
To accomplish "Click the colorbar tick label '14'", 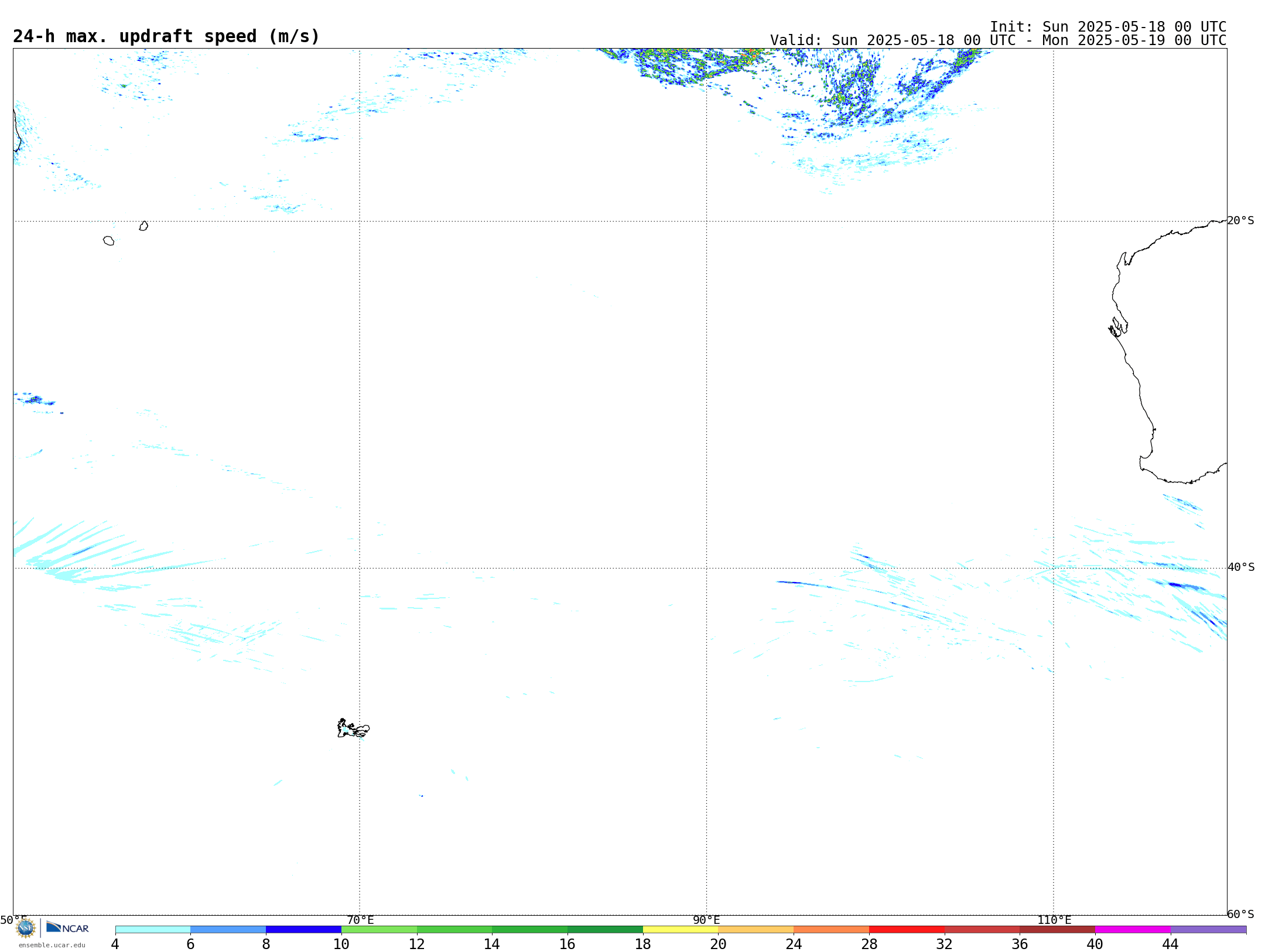I will point(492,944).
